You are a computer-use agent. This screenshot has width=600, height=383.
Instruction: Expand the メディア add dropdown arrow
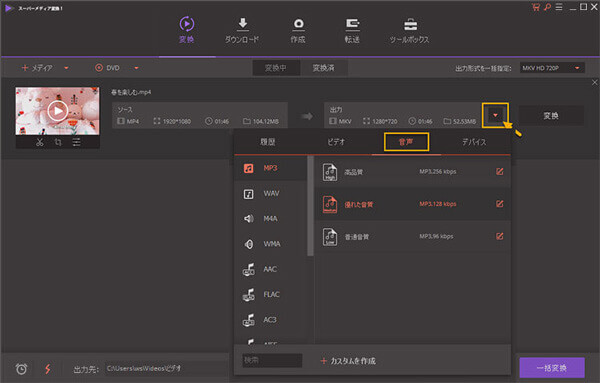[x=66, y=68]
